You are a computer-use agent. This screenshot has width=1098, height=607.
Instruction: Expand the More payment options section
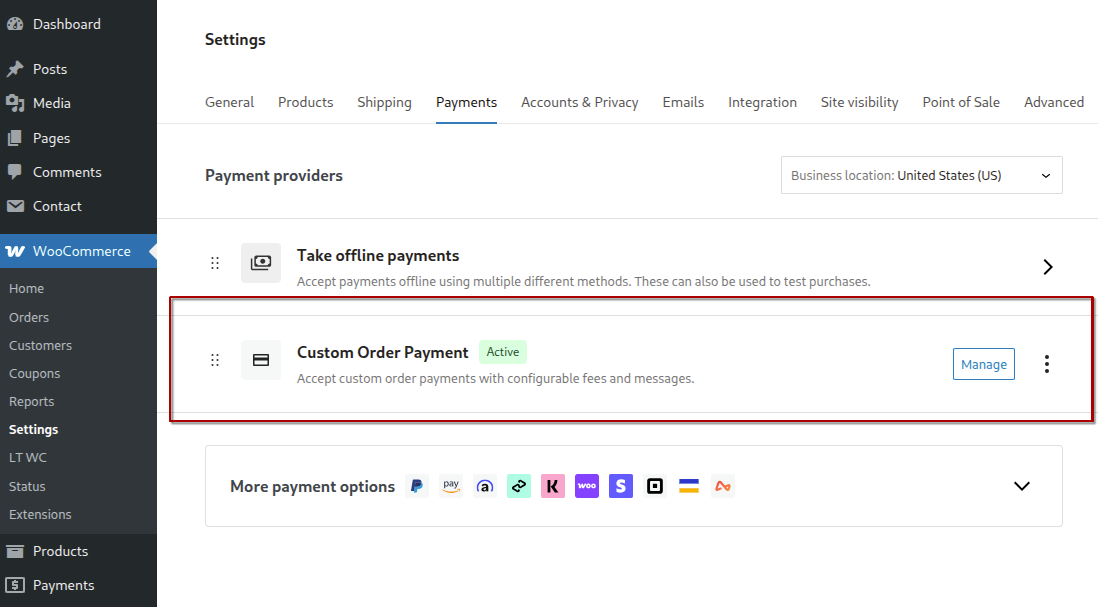coord(1022,486)
